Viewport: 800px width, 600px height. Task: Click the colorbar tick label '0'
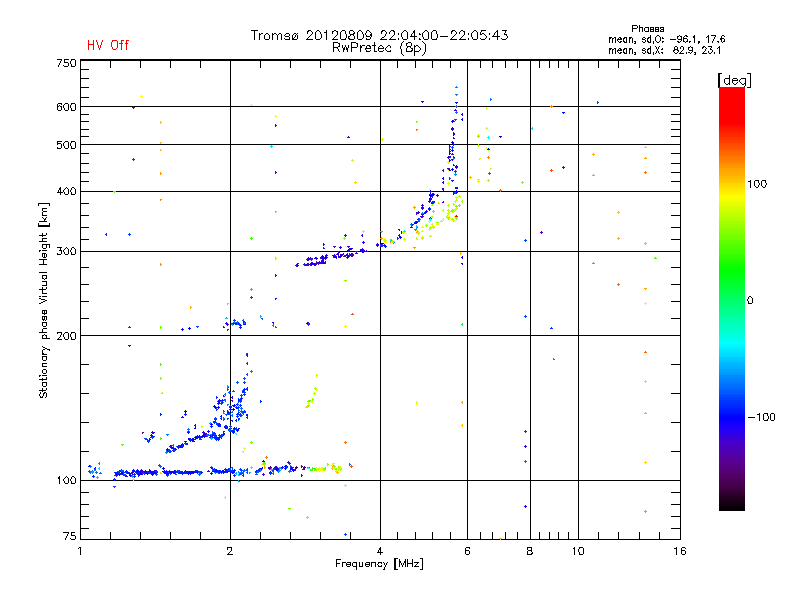coord(750,301)
